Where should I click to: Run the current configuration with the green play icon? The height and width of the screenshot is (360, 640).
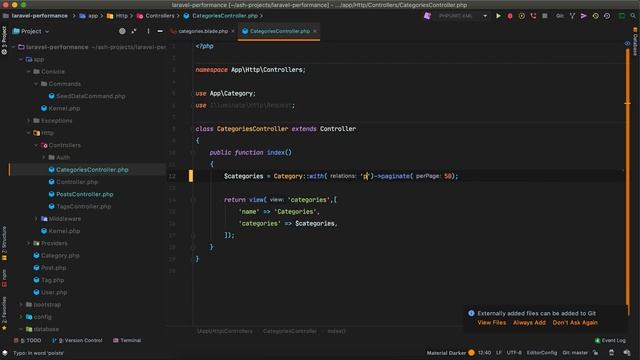click(498, 16)
